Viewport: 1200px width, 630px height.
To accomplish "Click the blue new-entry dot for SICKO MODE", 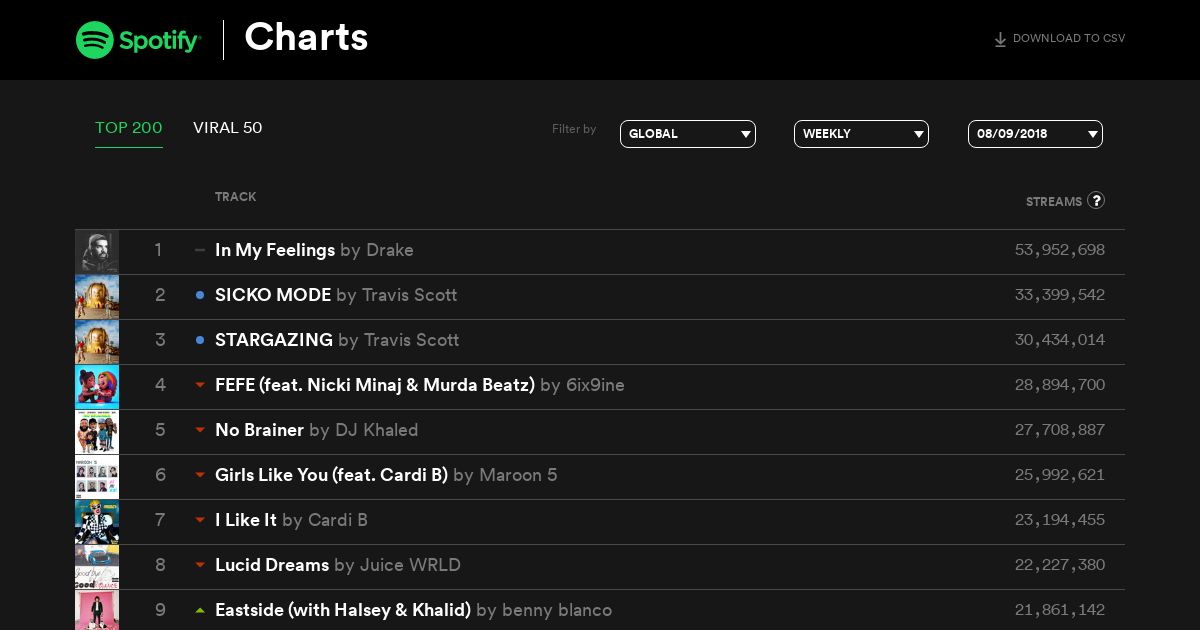I will click(200, 295).
